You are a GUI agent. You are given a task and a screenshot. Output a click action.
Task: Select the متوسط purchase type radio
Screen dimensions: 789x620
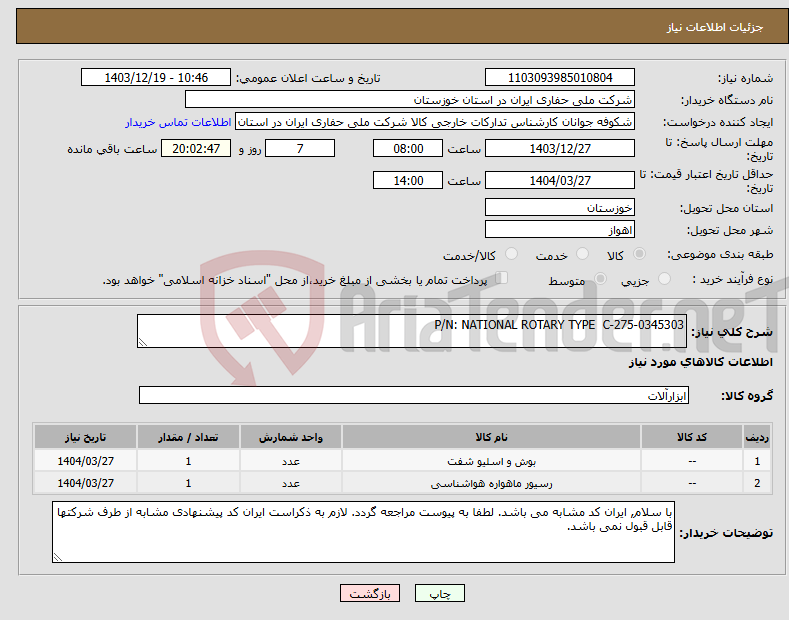[x=600, y=278]
